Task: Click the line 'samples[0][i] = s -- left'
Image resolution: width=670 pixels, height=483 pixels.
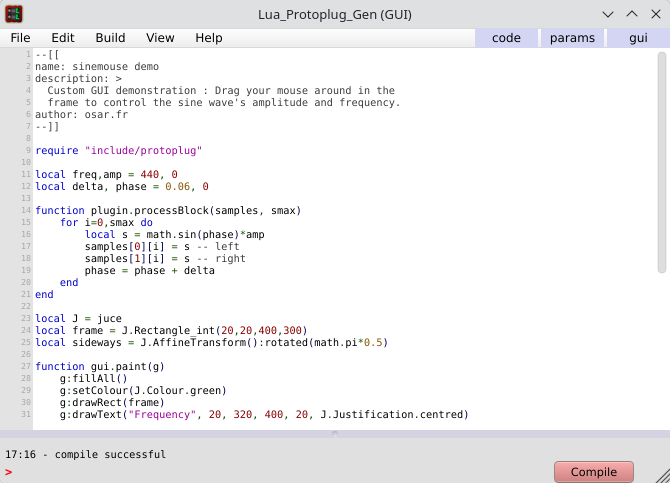Action: pos(162,246)
